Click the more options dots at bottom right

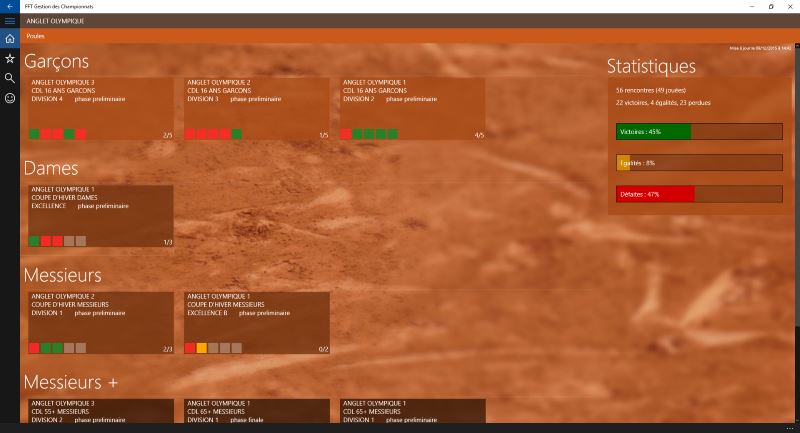click(790, 428)
